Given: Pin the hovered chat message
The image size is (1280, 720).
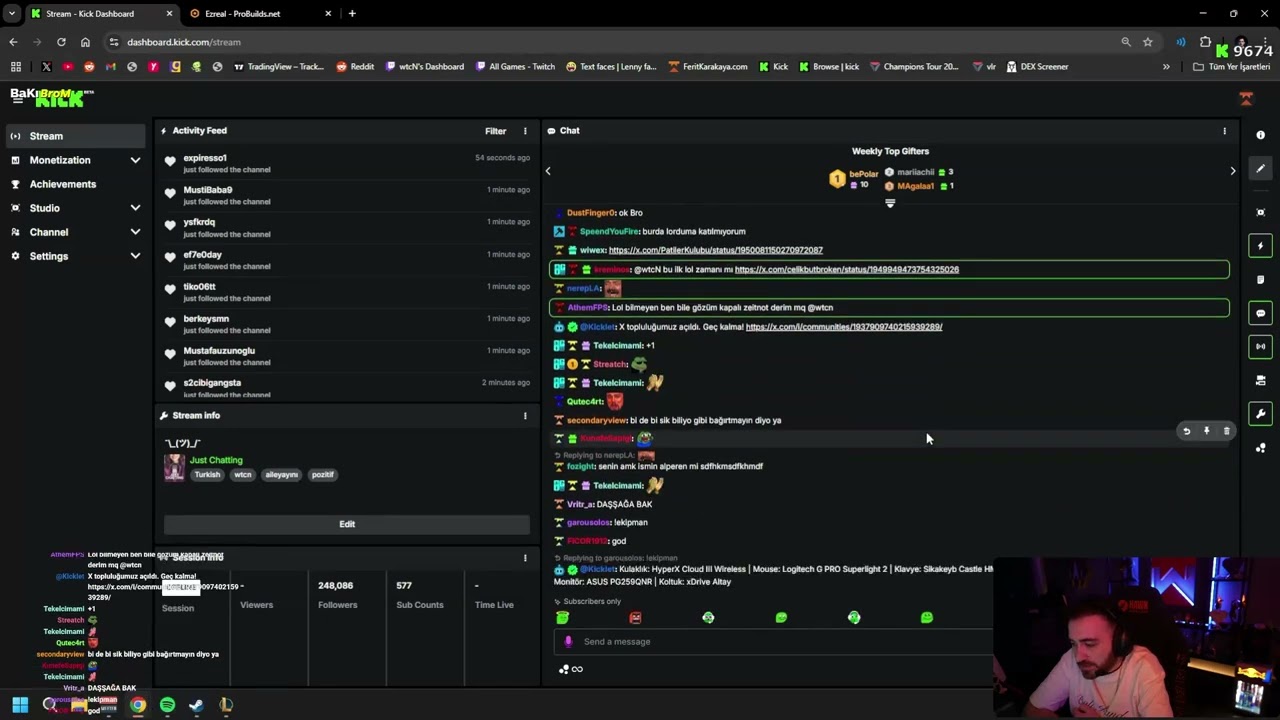Looking at the screenshot, I should point(1206,431).
